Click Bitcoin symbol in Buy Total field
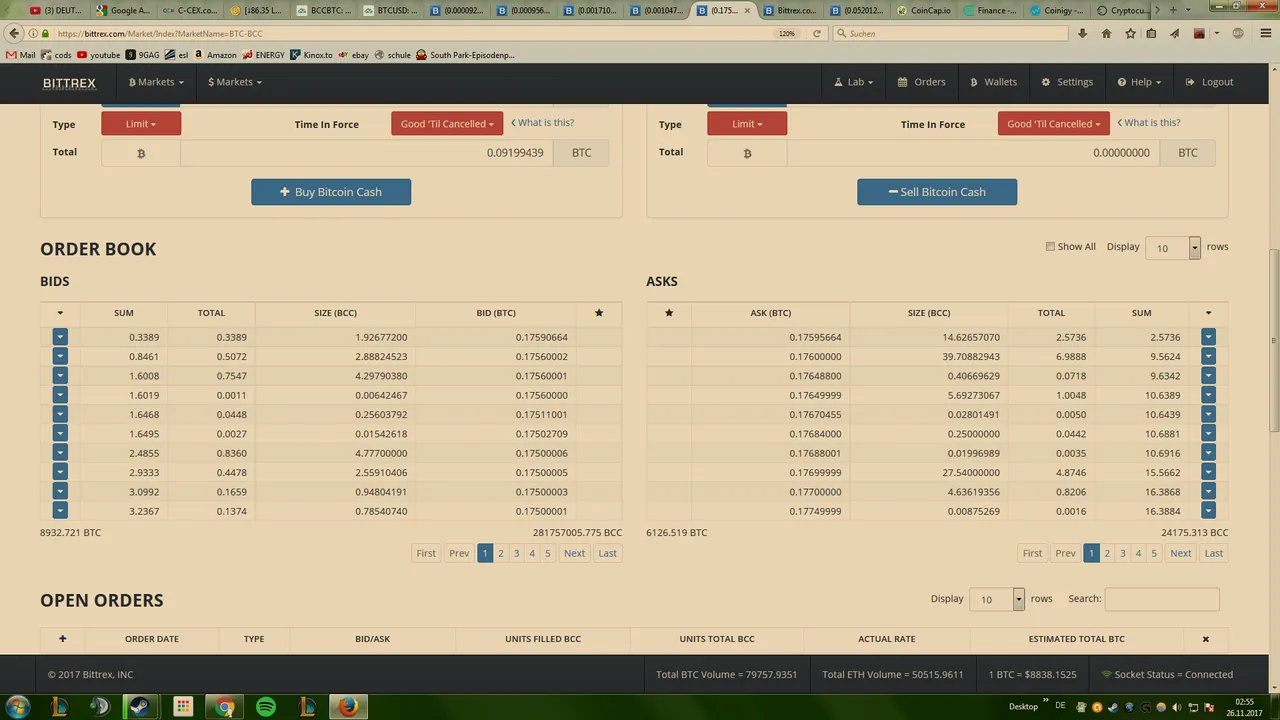The image size is (1280, 720). pos(141,153)
